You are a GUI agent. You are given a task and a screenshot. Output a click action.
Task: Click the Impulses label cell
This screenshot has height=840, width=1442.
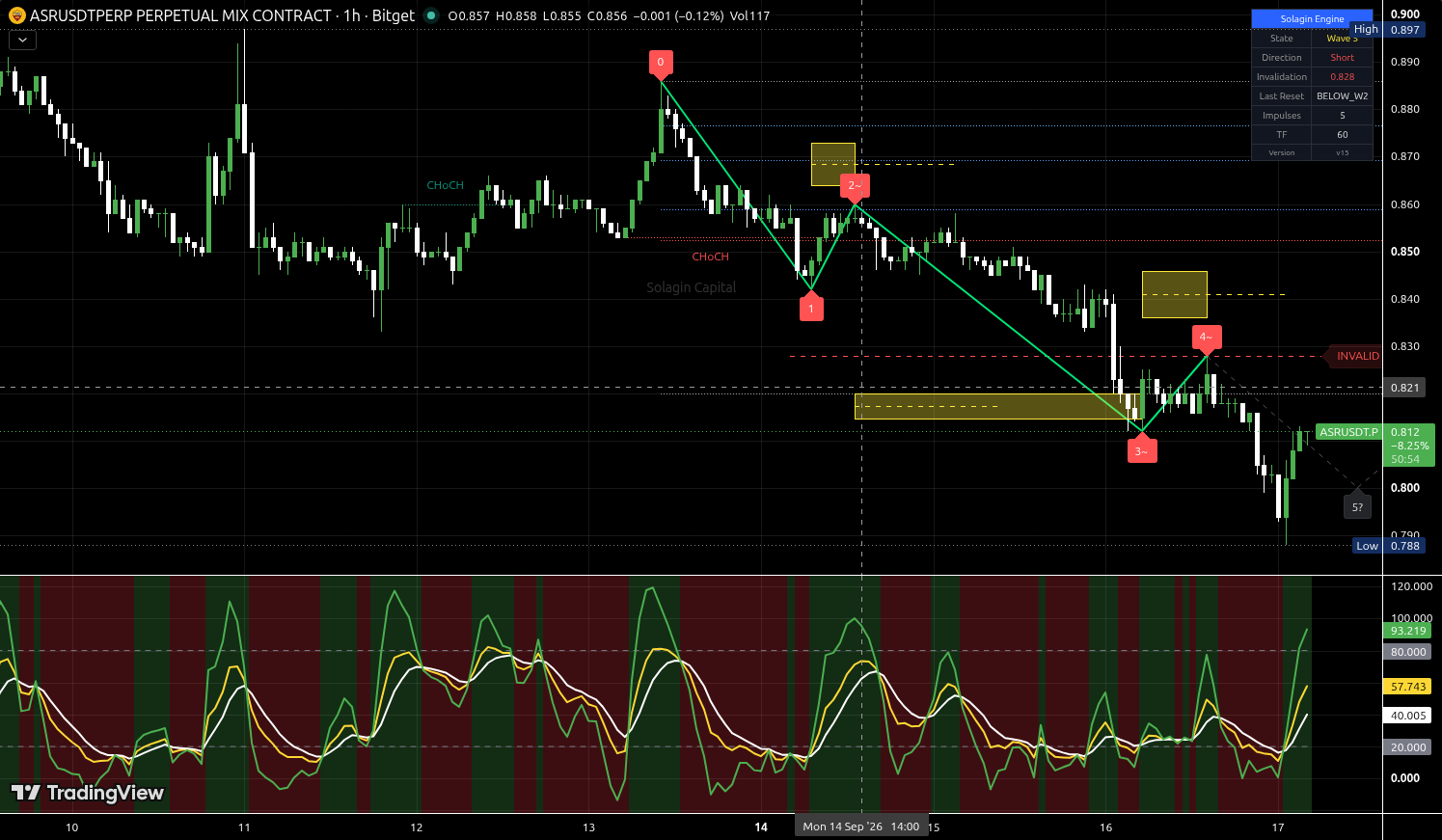point(1282,116)
